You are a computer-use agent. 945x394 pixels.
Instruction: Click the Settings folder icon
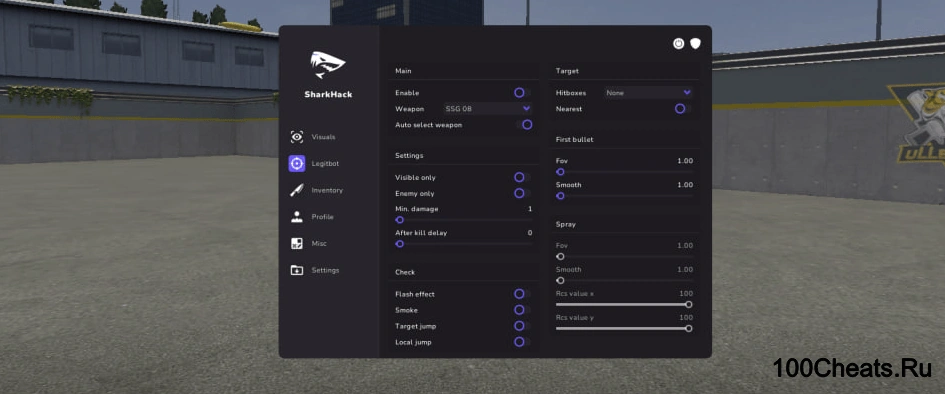pos(297,270)
